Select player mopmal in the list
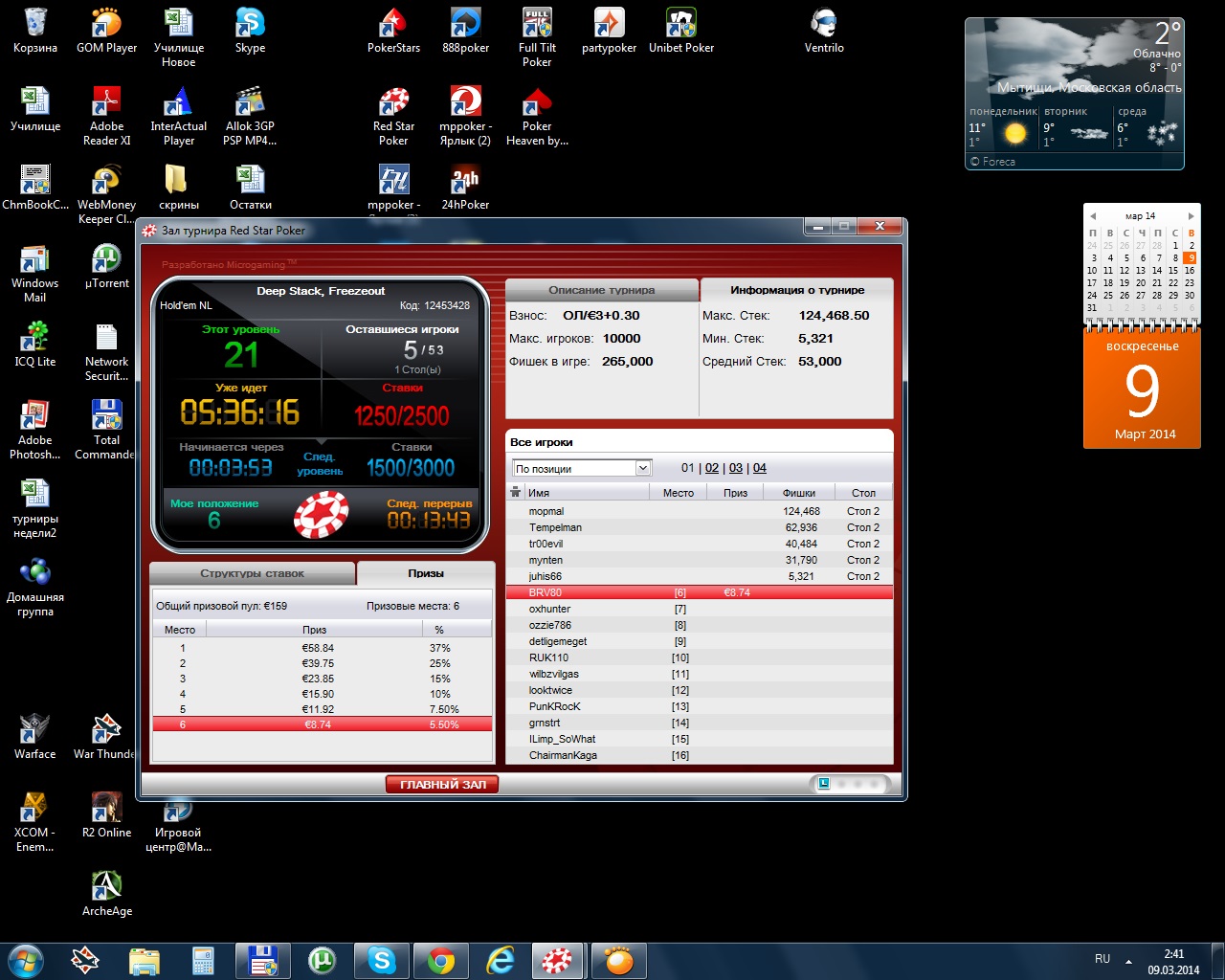 click(x=547, y=511)
